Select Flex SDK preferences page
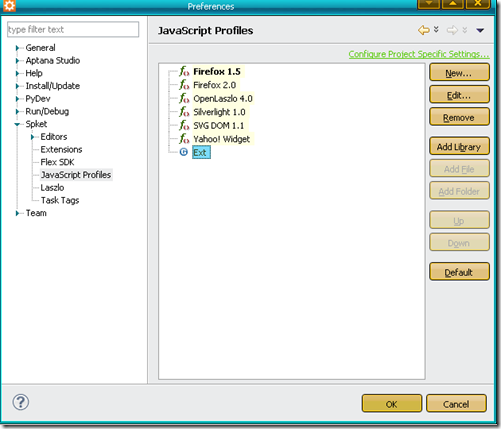501x429 pixels. click(57, 162)
